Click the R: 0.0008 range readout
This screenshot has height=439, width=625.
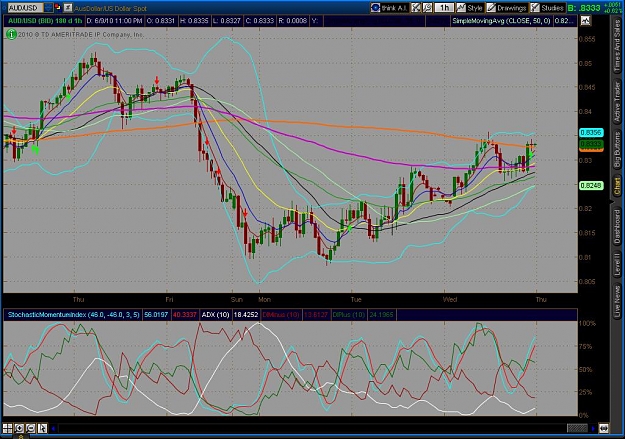tap(293, 21)
